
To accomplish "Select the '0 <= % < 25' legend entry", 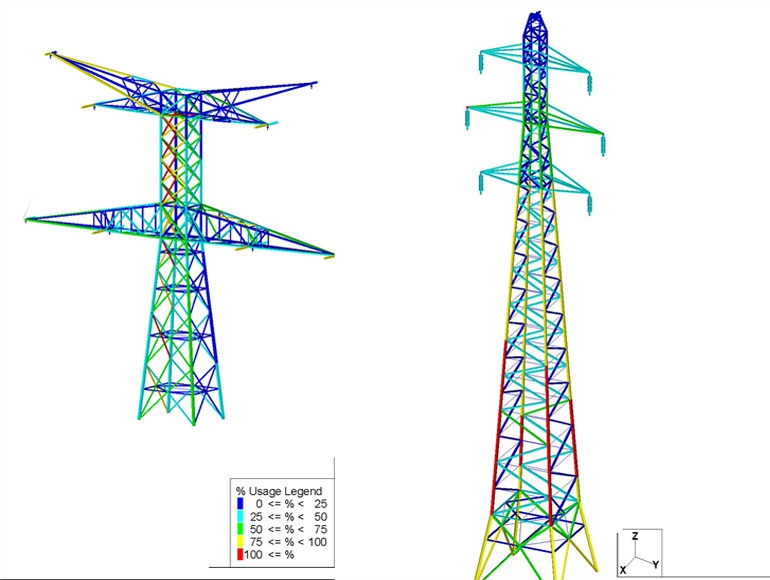I will click(291, 504).
